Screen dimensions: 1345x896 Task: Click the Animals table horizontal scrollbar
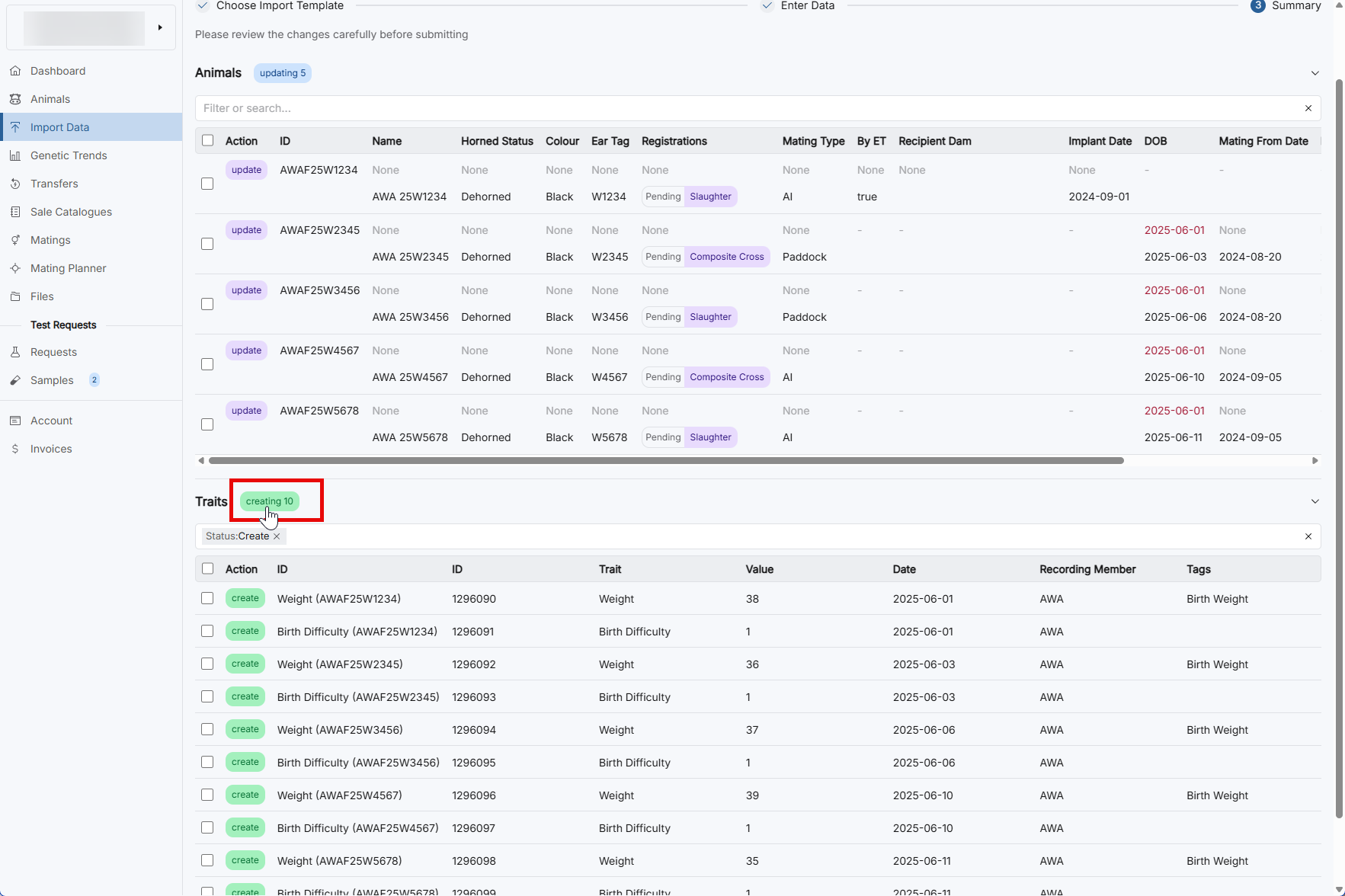click(x=665, y=460)
